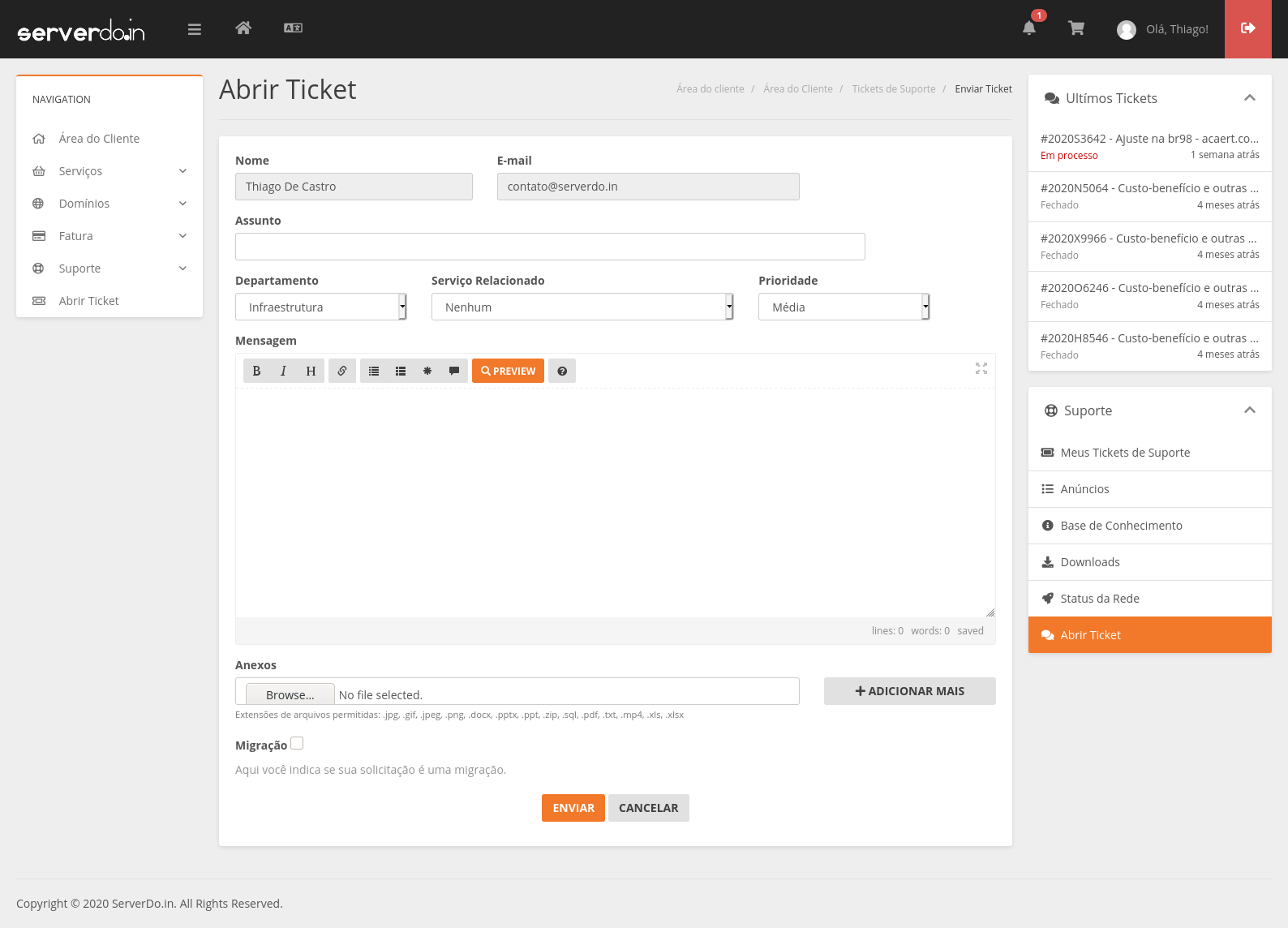
Task: Check the Migração checkbox
Action: (x=297, y=743)
